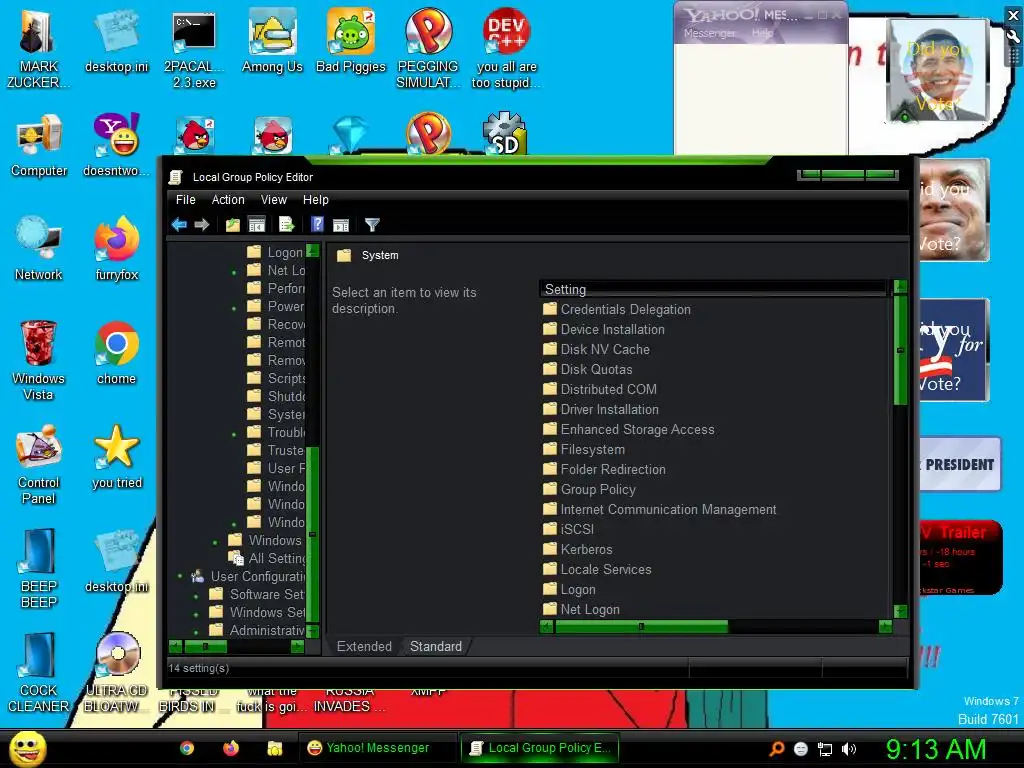This screenshot has width=1024, height=768.
Task: Click the console tree vertical scrollbar thumb
Action: point(312,534)
